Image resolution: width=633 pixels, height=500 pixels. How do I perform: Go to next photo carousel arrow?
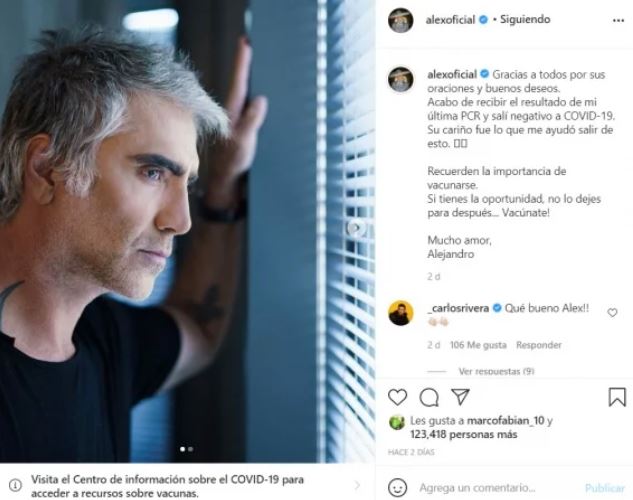(356, 228)
